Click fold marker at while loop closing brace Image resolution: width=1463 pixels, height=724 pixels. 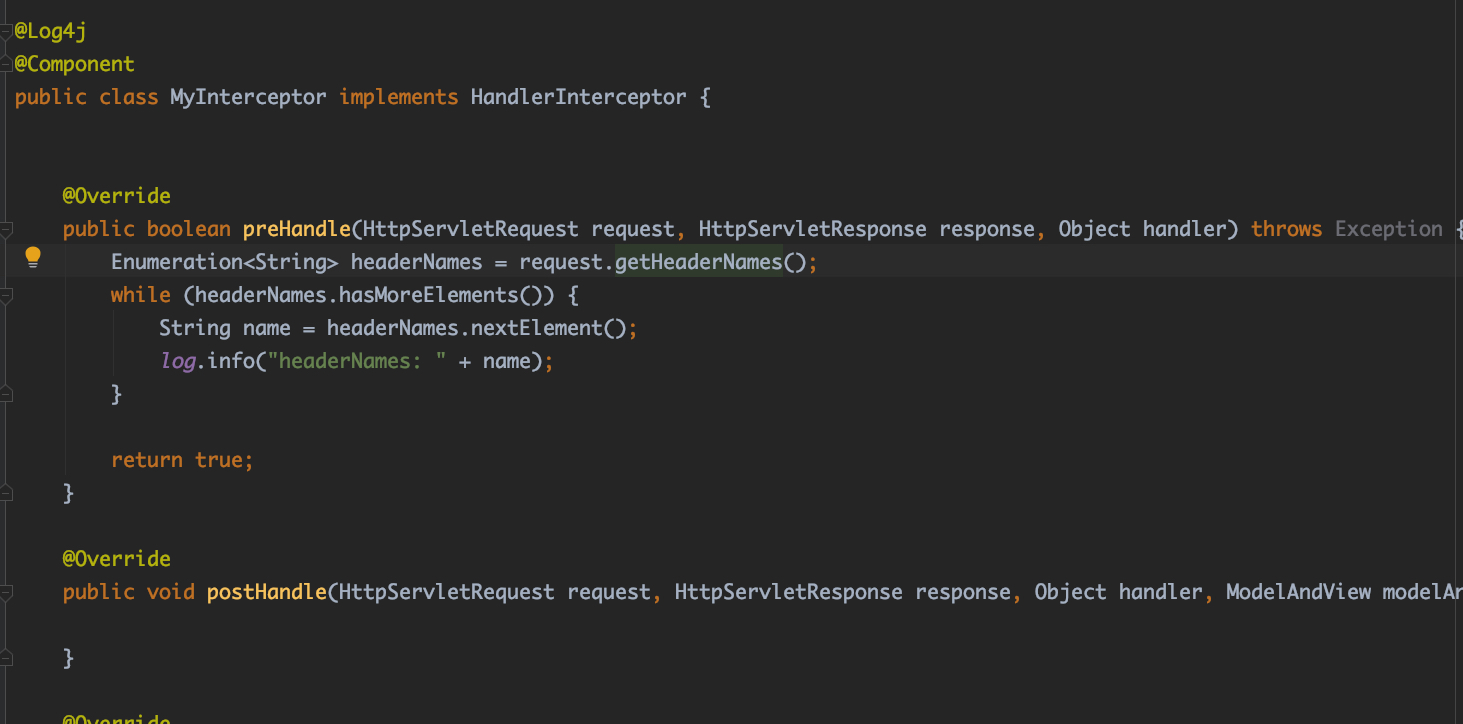pos(6,395)
